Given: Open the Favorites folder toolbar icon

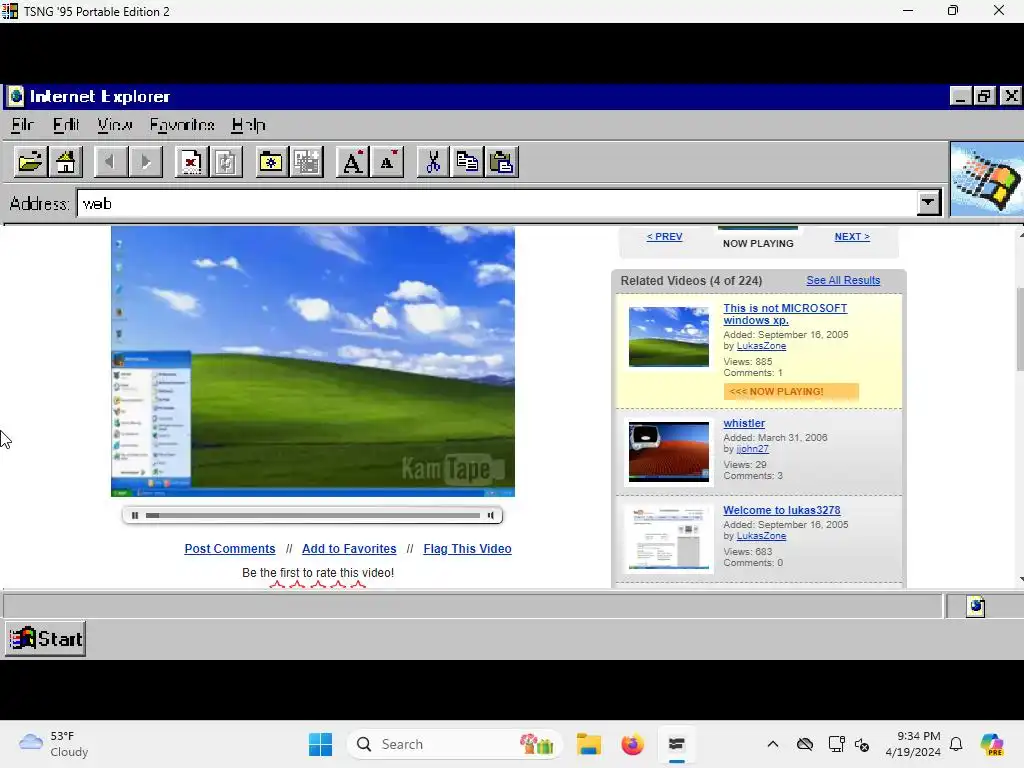Looking at the screenshot, I should (270, 161).
